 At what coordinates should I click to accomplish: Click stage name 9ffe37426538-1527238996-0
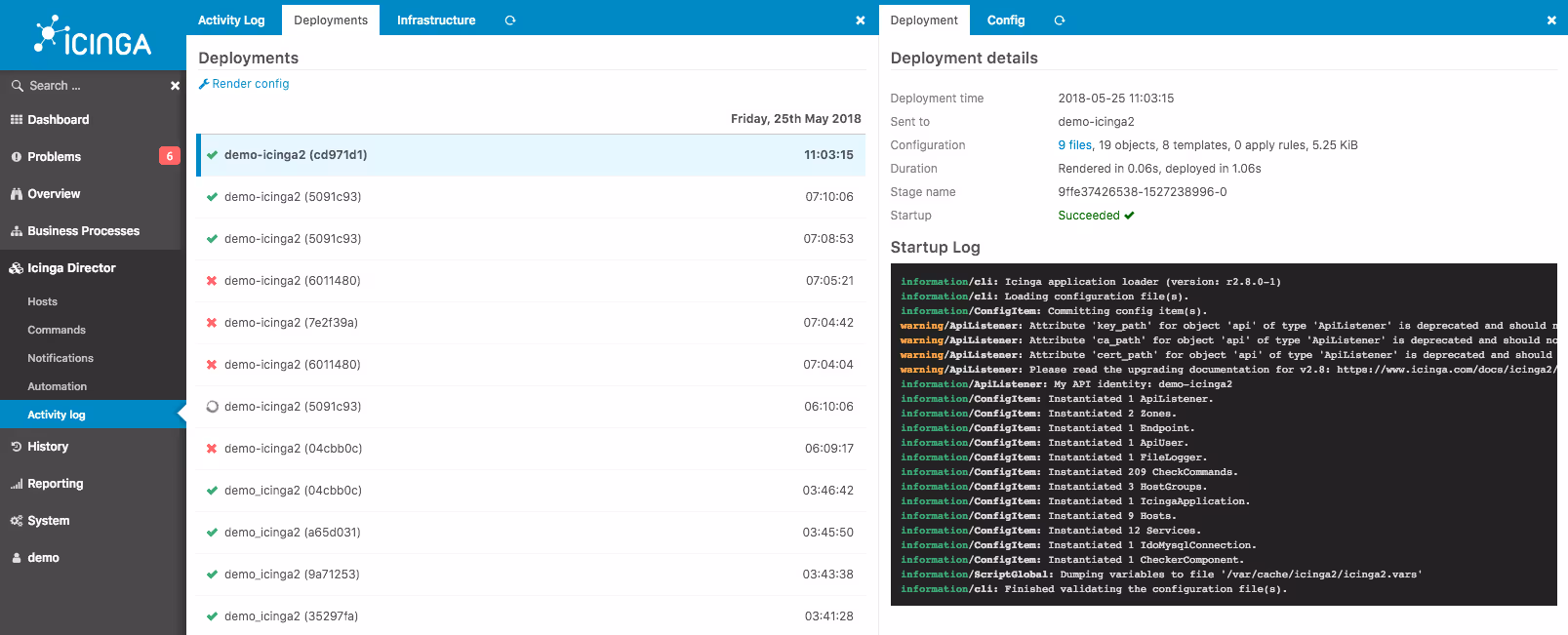1142,192
